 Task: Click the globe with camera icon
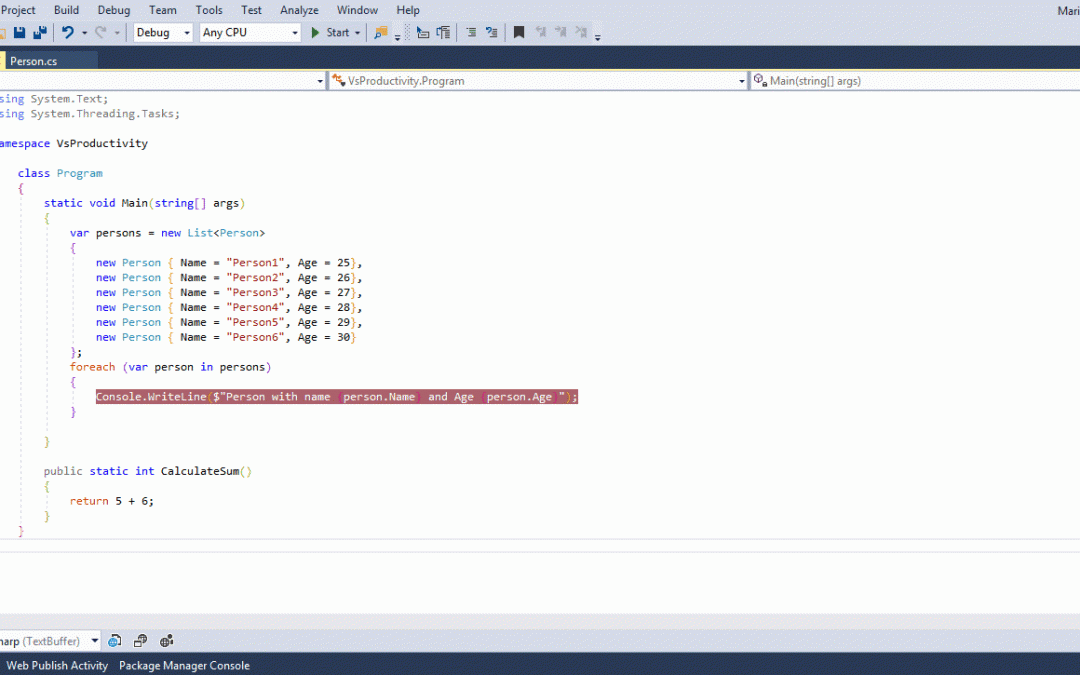coord(166,641)
